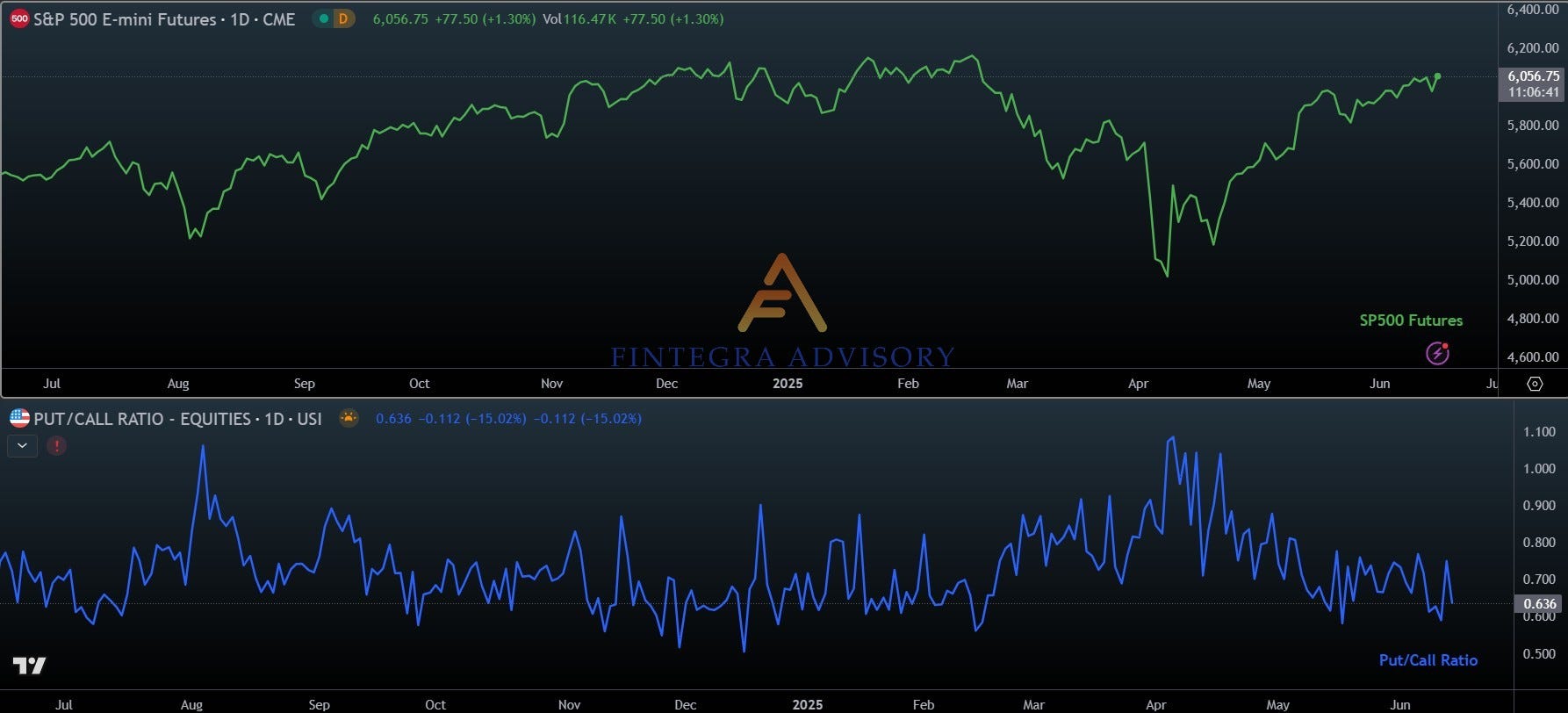Click the 0.800 ratio axis label

tap(1540, 543)
